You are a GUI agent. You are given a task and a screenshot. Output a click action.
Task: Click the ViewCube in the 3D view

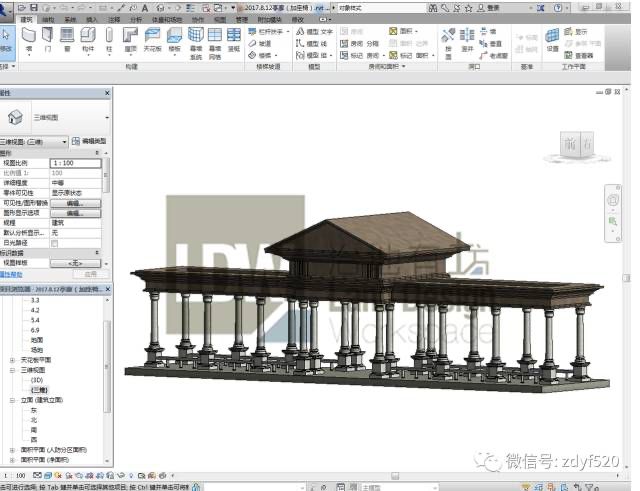pos(579,145)
